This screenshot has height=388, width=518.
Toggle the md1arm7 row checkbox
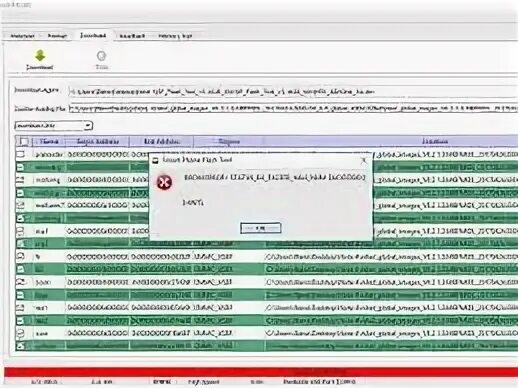tap(21, 205)
